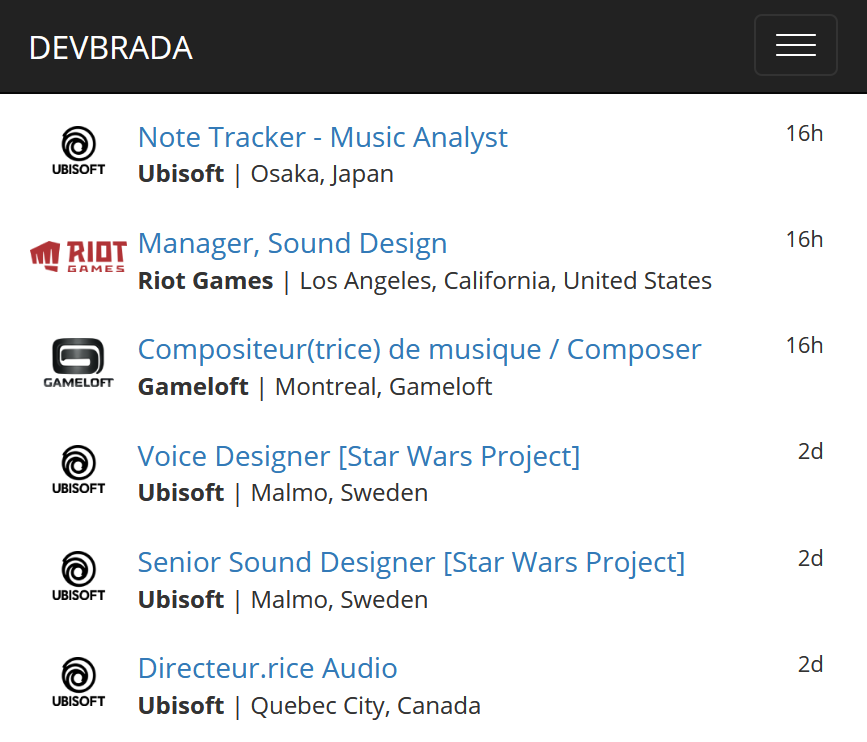Click the DEVBRADA site title
Screen dimensions: 867x742
click(x=111, y=48)
